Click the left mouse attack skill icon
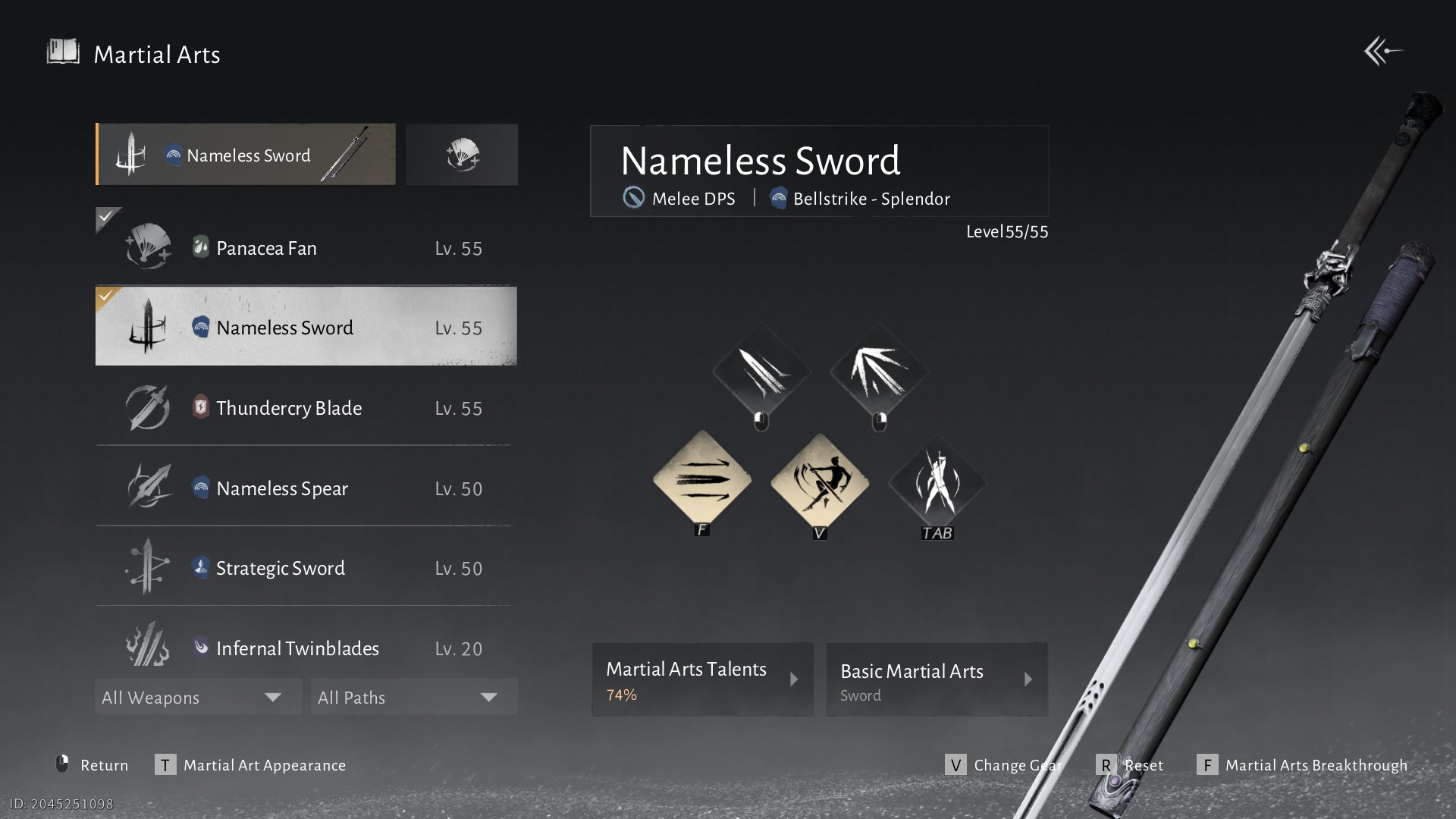Screen dimensions: 1456x819 click(761, 372)
